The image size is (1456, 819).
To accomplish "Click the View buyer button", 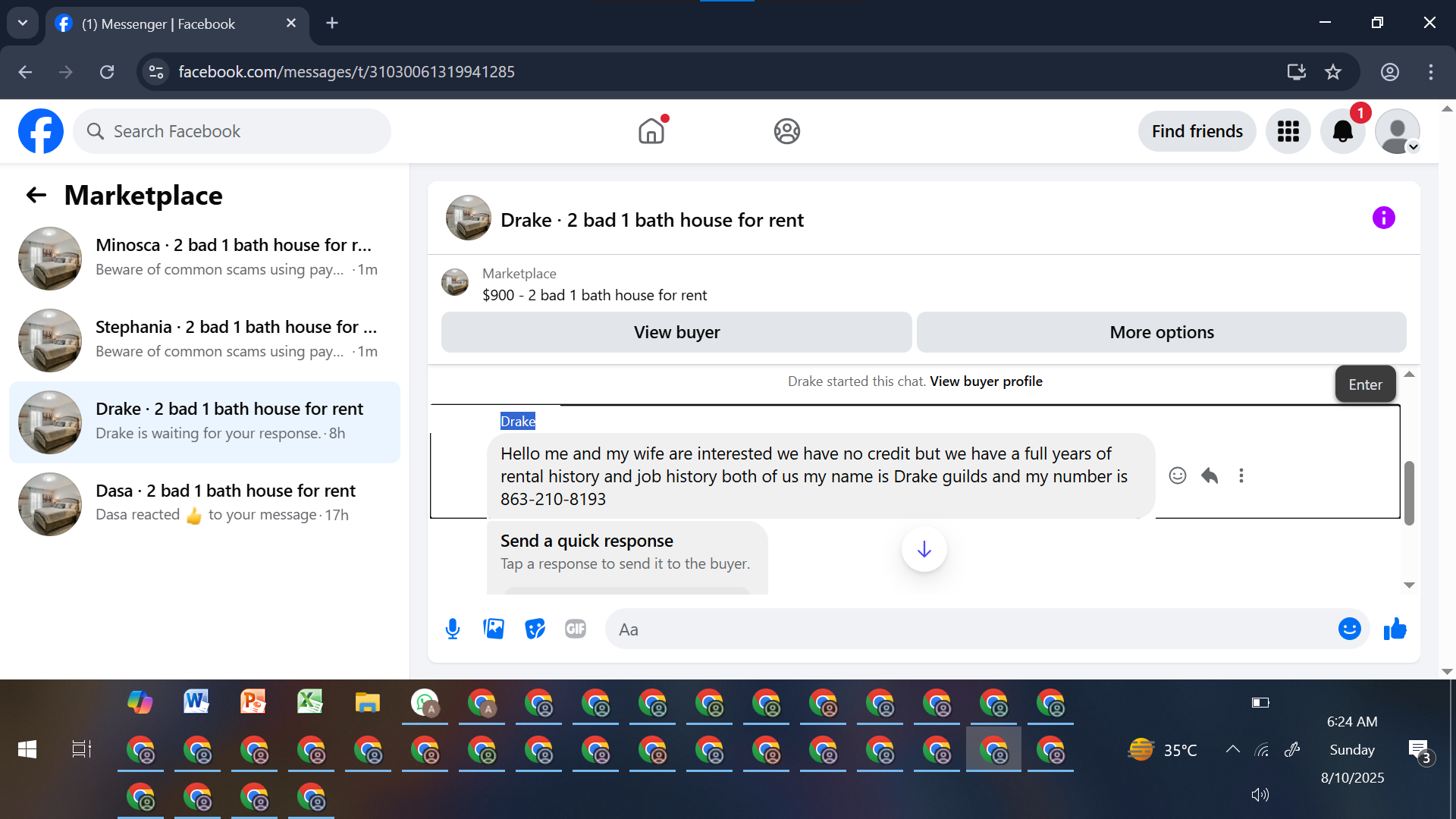I will coord(676,332).
